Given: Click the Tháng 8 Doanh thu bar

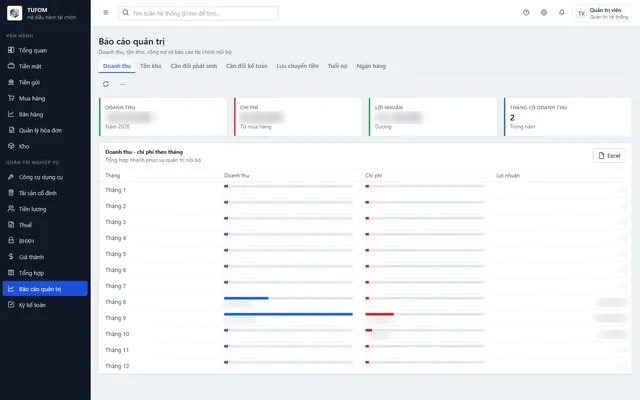Looking at the screenshot, I should coord(246,298).
